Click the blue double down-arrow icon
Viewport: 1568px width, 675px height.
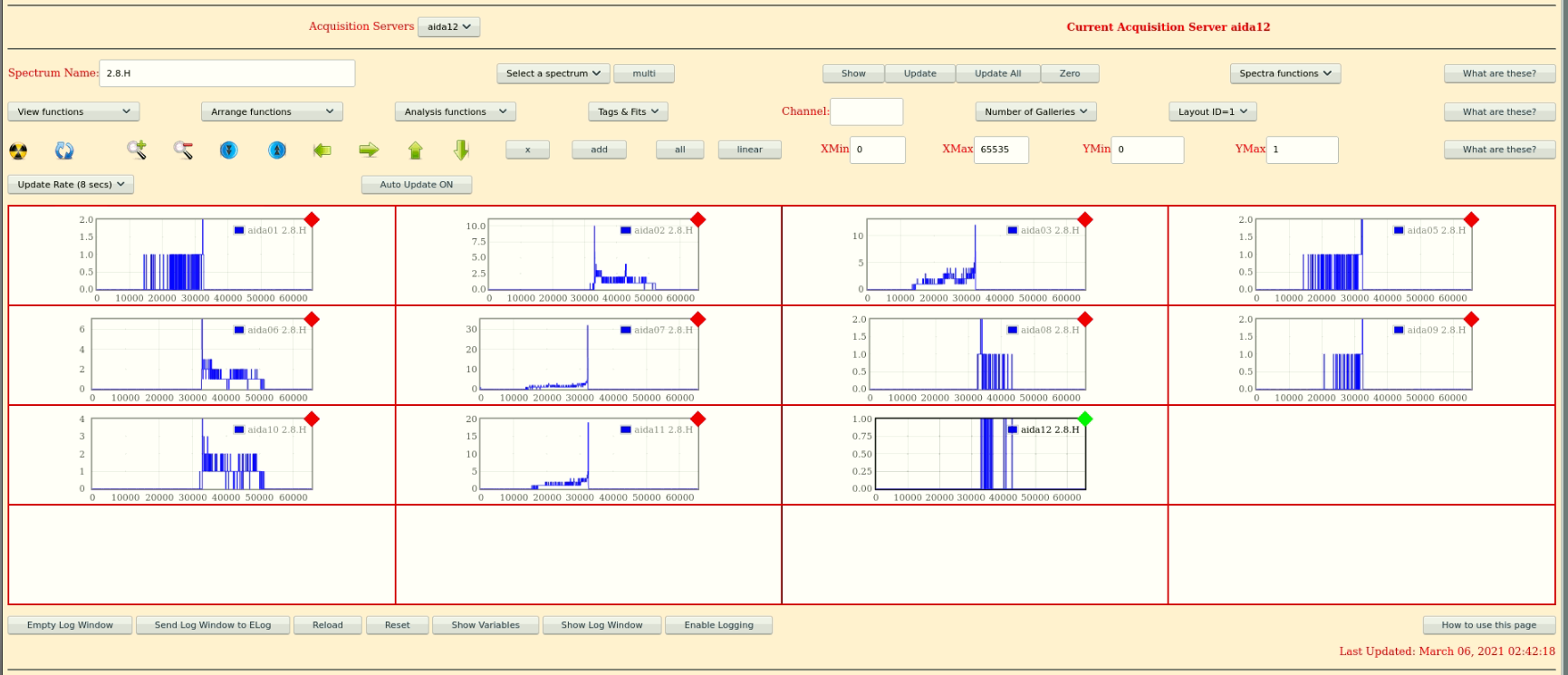click(x=229, y=149)
